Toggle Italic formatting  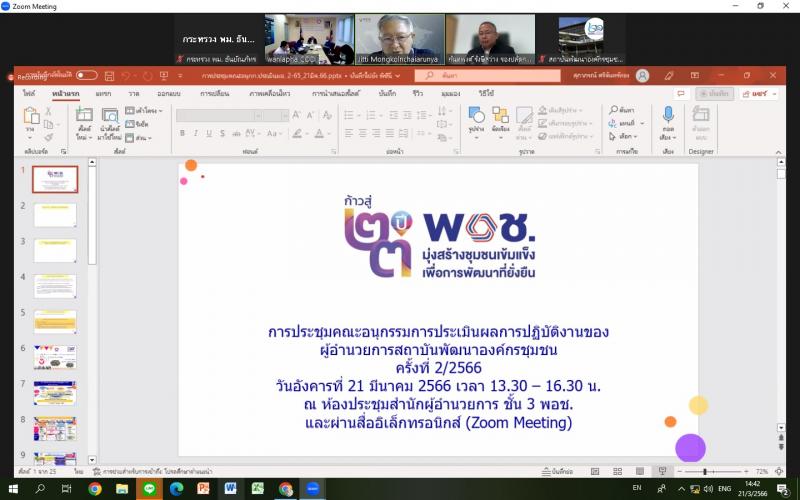195,134
